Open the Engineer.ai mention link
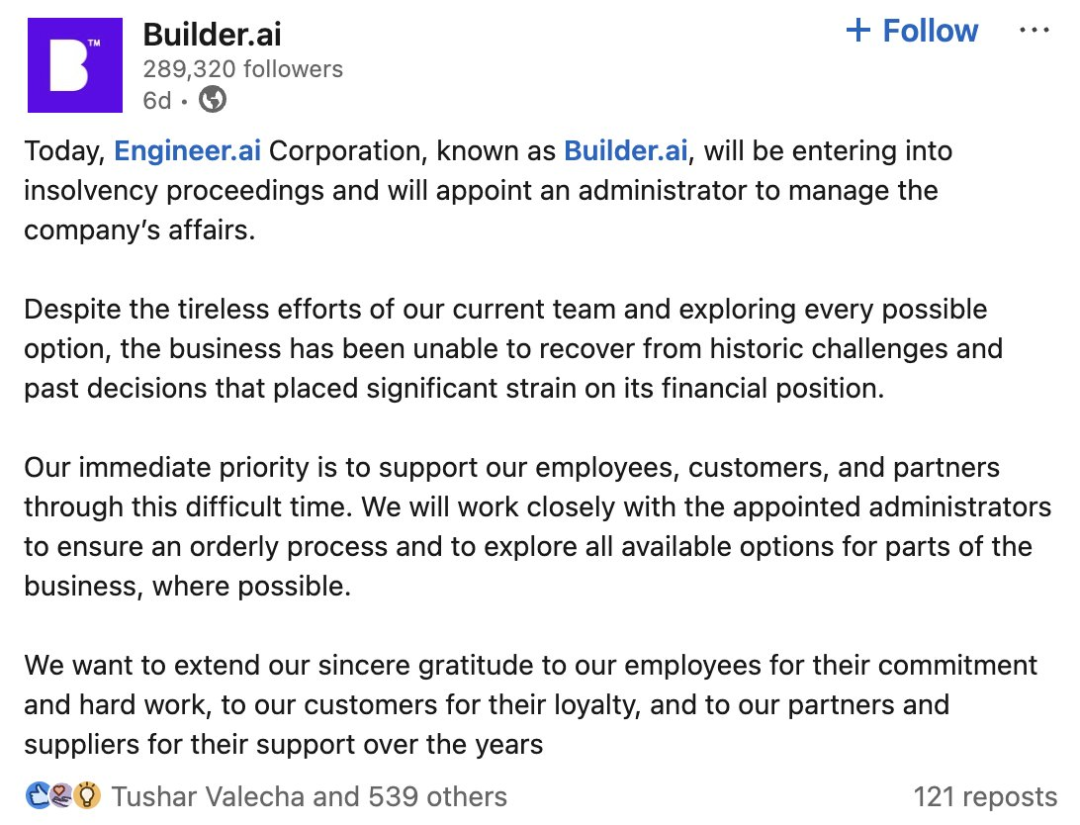Image resolution: width=1080 pixels, height=825 pixels. pos(188,151)
